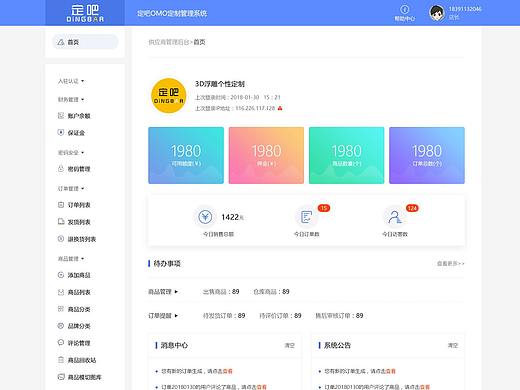The height and width of the screenshot is (390, 520).
Task: Click 查看 link in first 消息中心 message
Action: pyautogui.click(x=228, y=371)
